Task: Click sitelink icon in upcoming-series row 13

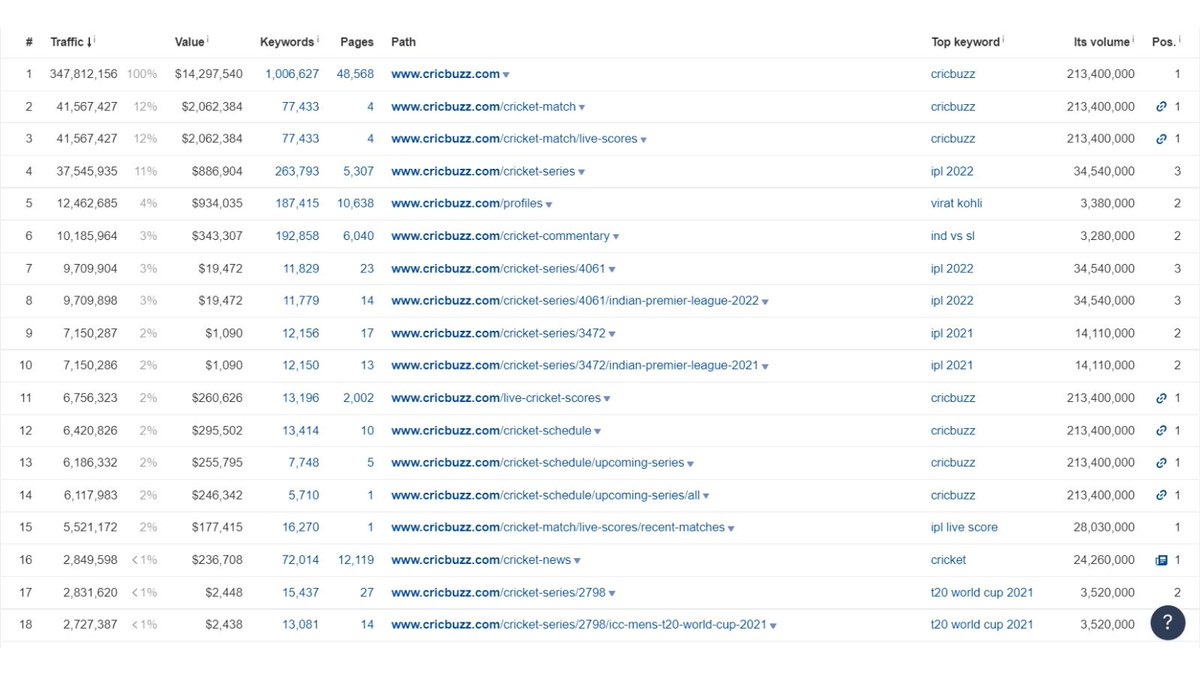Action: point(1161,463)
